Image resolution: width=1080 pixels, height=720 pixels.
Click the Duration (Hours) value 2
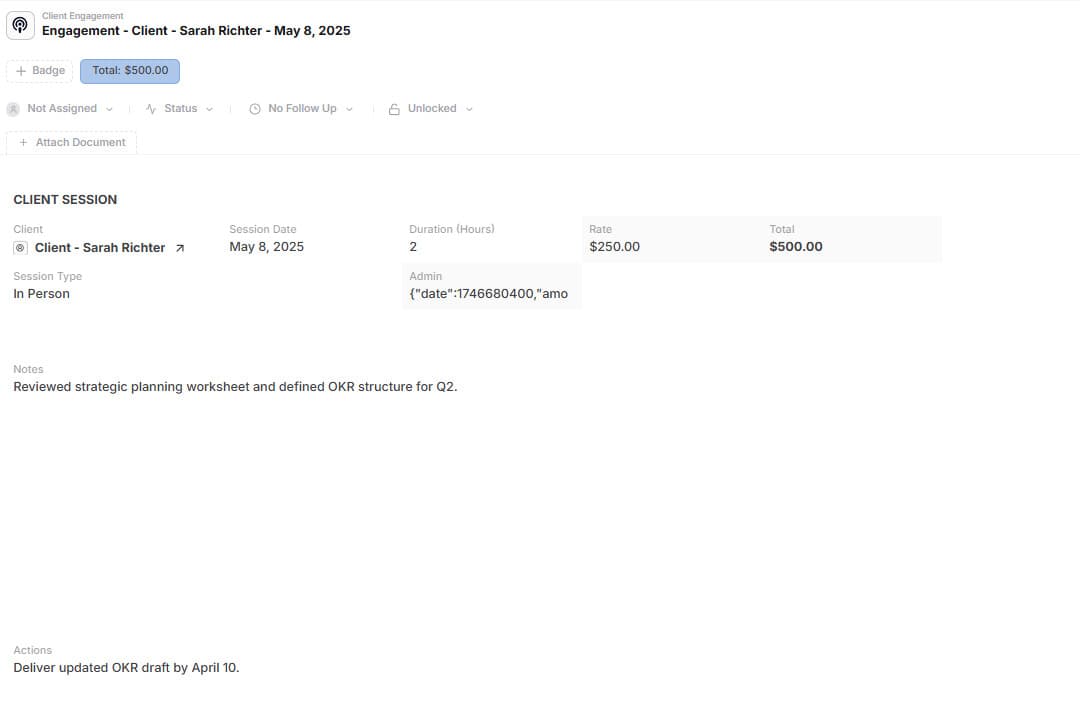tap(413, 247)
